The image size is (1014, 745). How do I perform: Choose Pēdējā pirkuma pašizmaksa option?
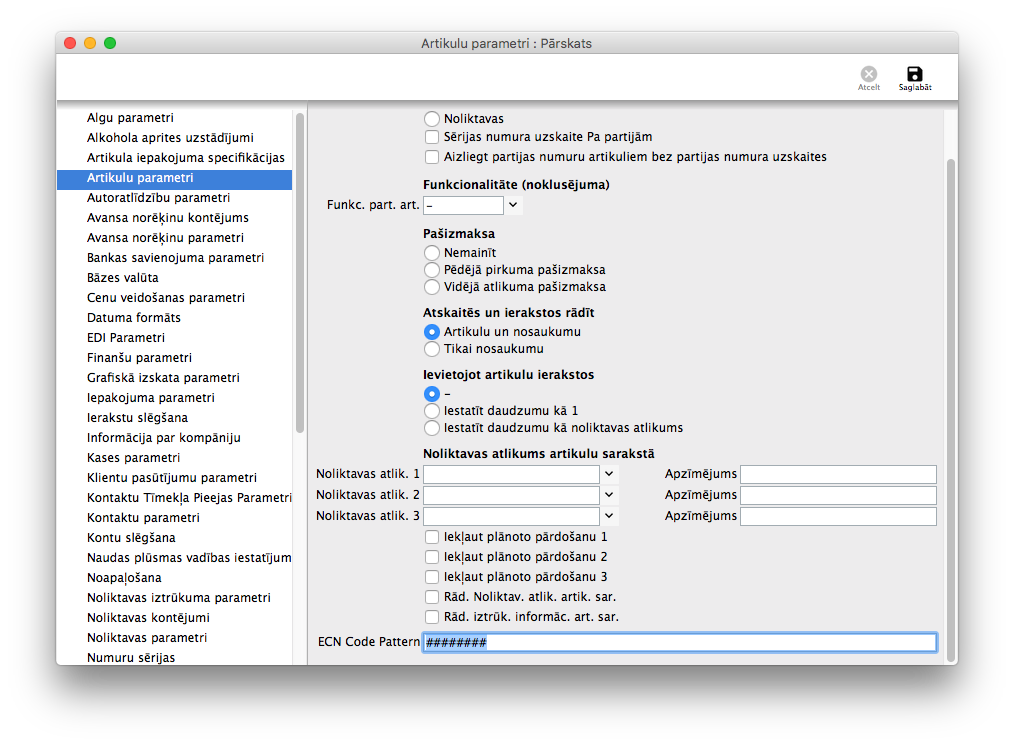tap(432, 270)
